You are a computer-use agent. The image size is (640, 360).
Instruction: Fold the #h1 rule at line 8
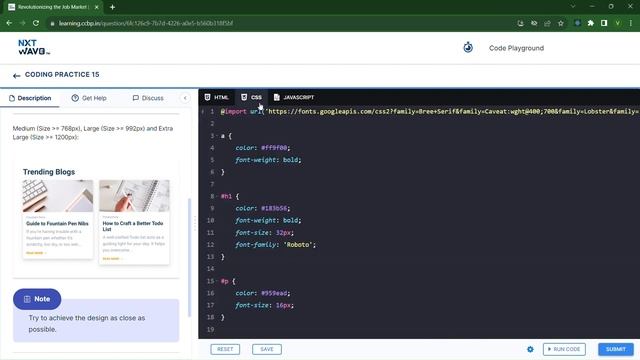tap(217, 196)
